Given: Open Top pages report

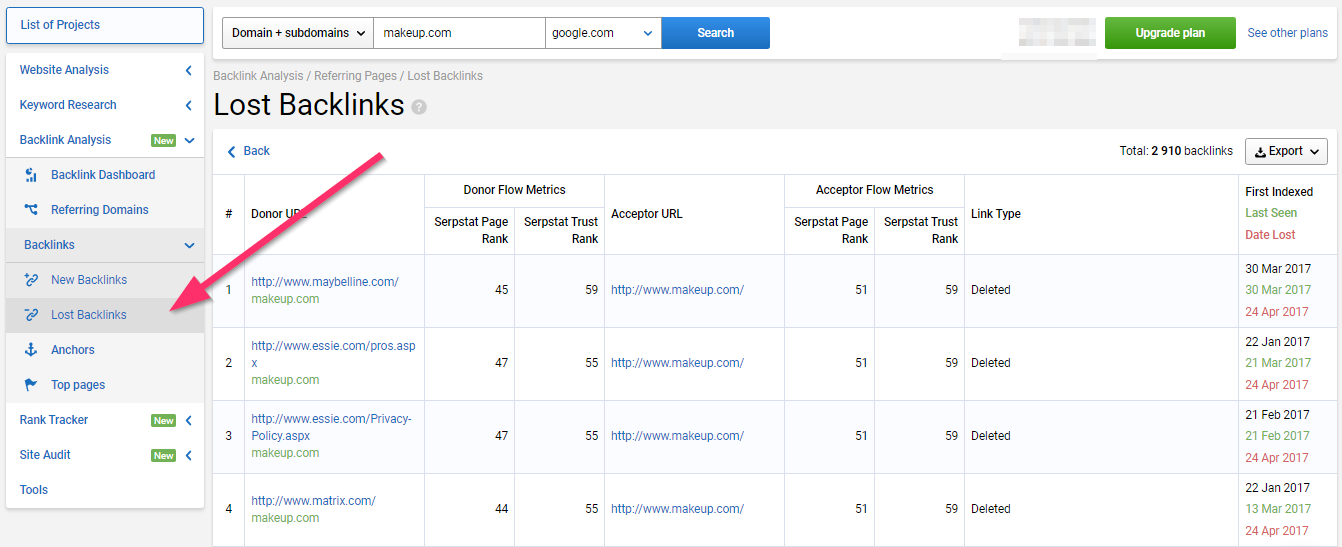Looking at the screenshot, I should click(x=78, y=385).
